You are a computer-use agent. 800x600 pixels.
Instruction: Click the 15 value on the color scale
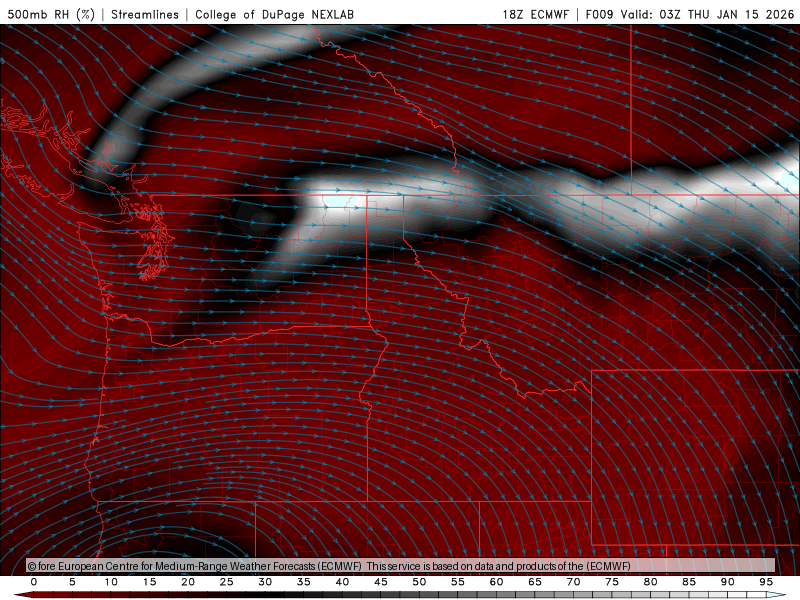click(149, 582)
